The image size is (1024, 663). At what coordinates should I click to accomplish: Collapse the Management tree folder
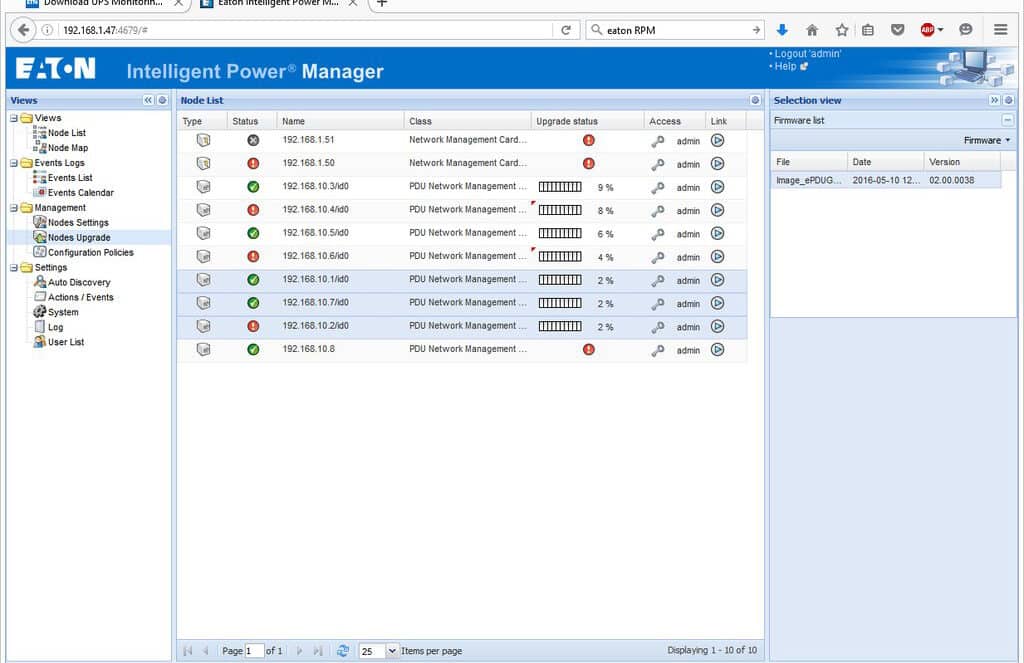[x=14, y=208]
